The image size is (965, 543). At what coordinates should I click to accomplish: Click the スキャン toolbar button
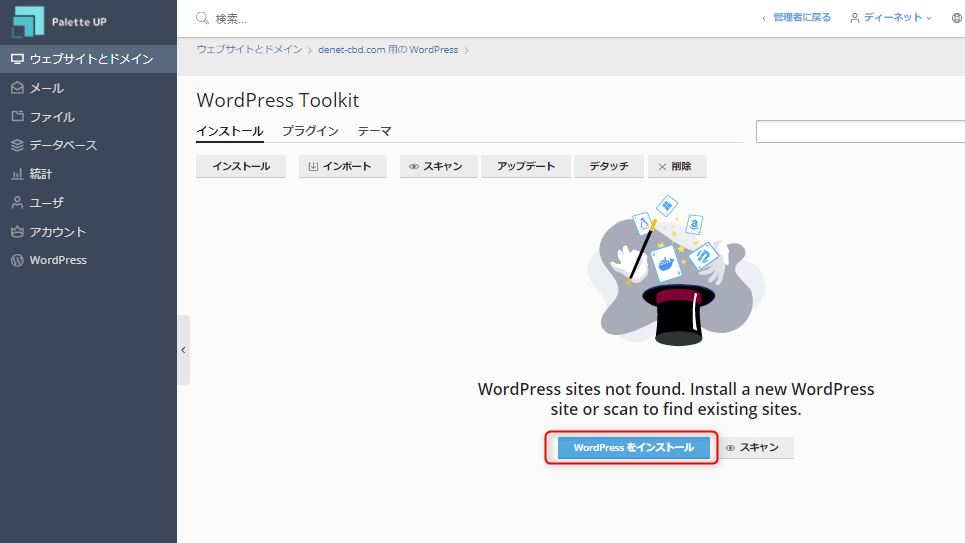(438, 166)
